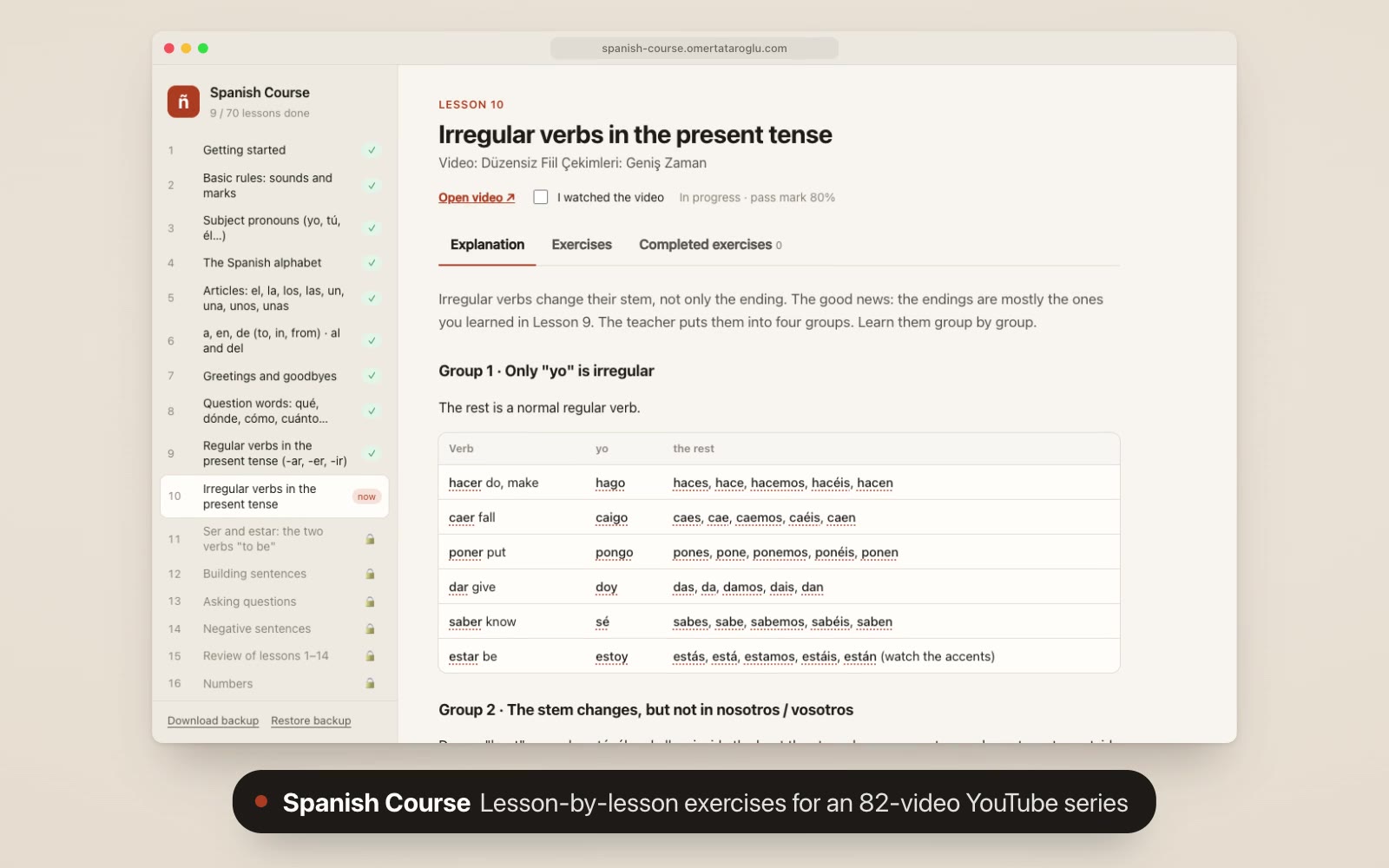Click the Group 1 heading about irregular yo
The height and width of the screenshot is (868, 1389).
point(546,371)
